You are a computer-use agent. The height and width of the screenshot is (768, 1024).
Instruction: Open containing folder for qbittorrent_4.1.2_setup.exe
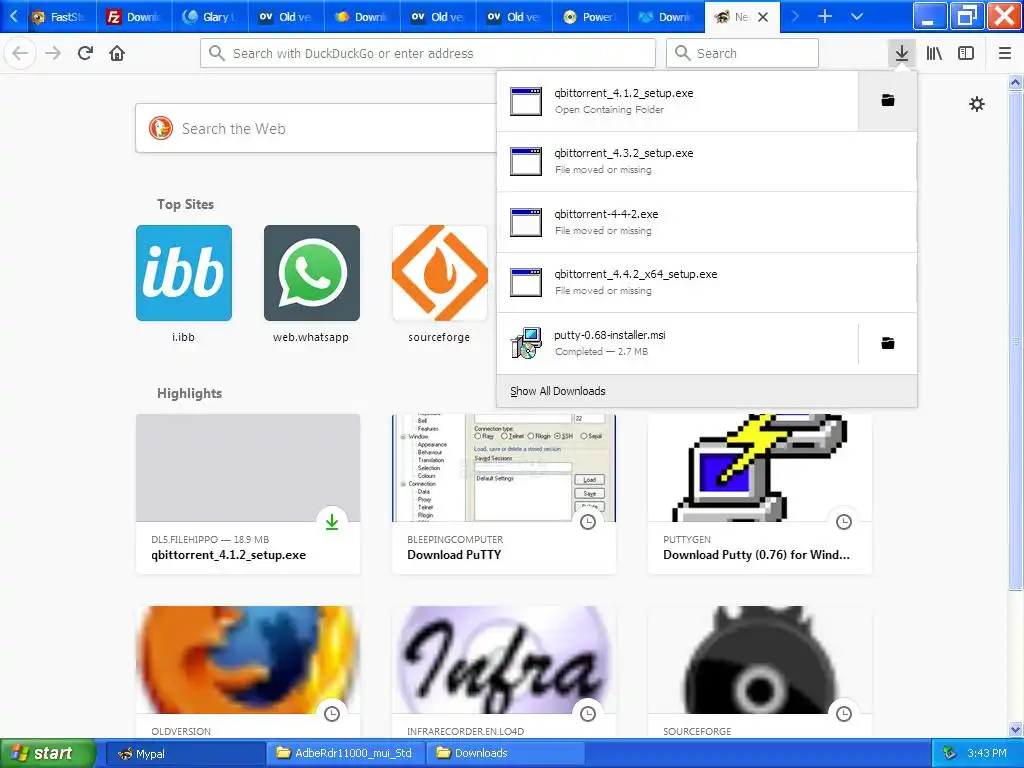coord(888,100)
